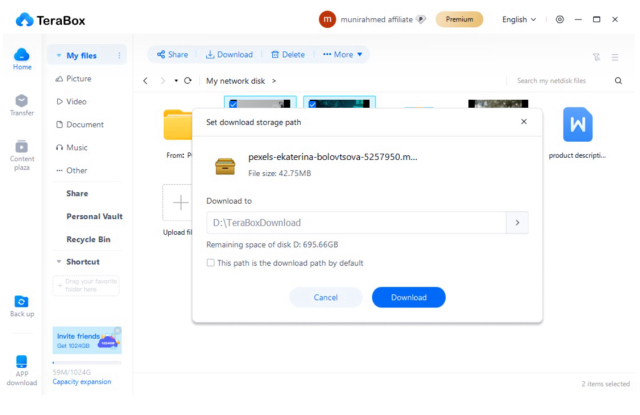Close the Set download storage path dialog
This screenshot has width=640, height=415.
(x=524, y=122)
